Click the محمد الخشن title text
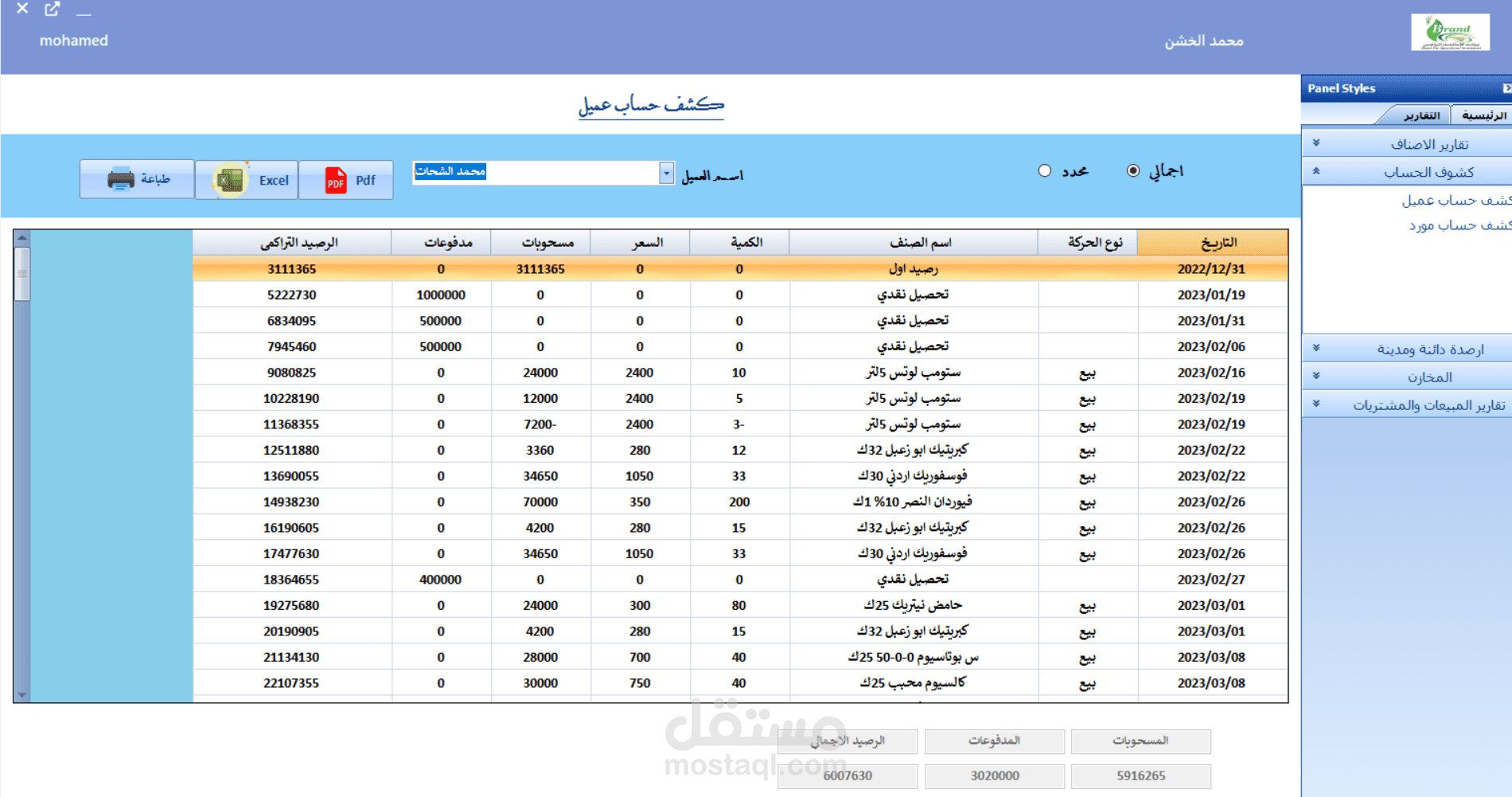This screenshot has height=797, width=1512. tap(1204, 41)
